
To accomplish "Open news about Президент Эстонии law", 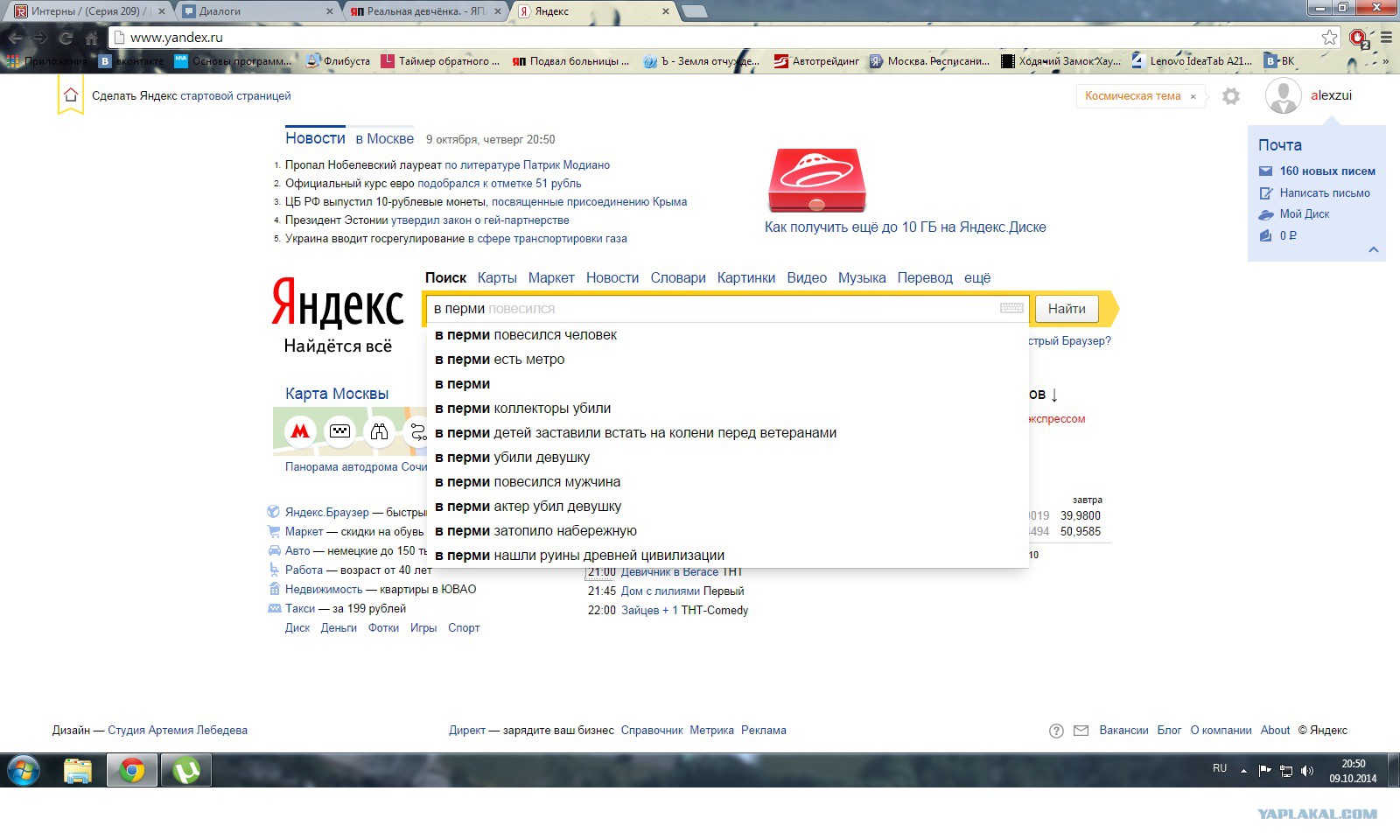I will point(480,220).
